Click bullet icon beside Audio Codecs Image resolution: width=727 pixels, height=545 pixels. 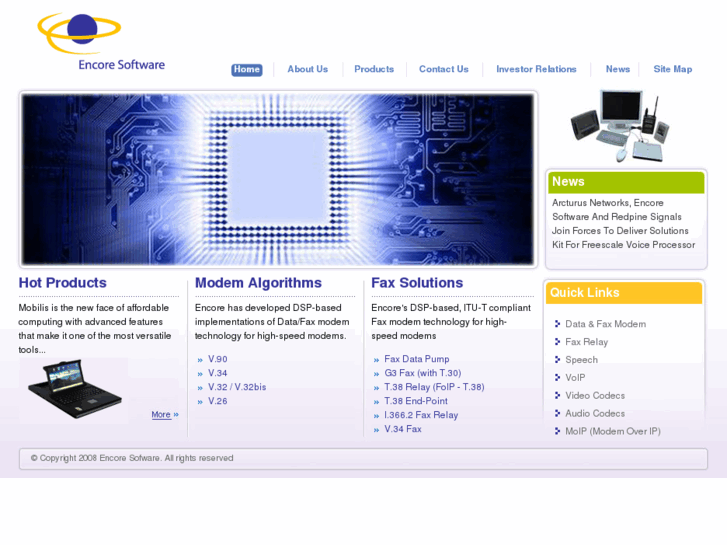pos(557,413)
